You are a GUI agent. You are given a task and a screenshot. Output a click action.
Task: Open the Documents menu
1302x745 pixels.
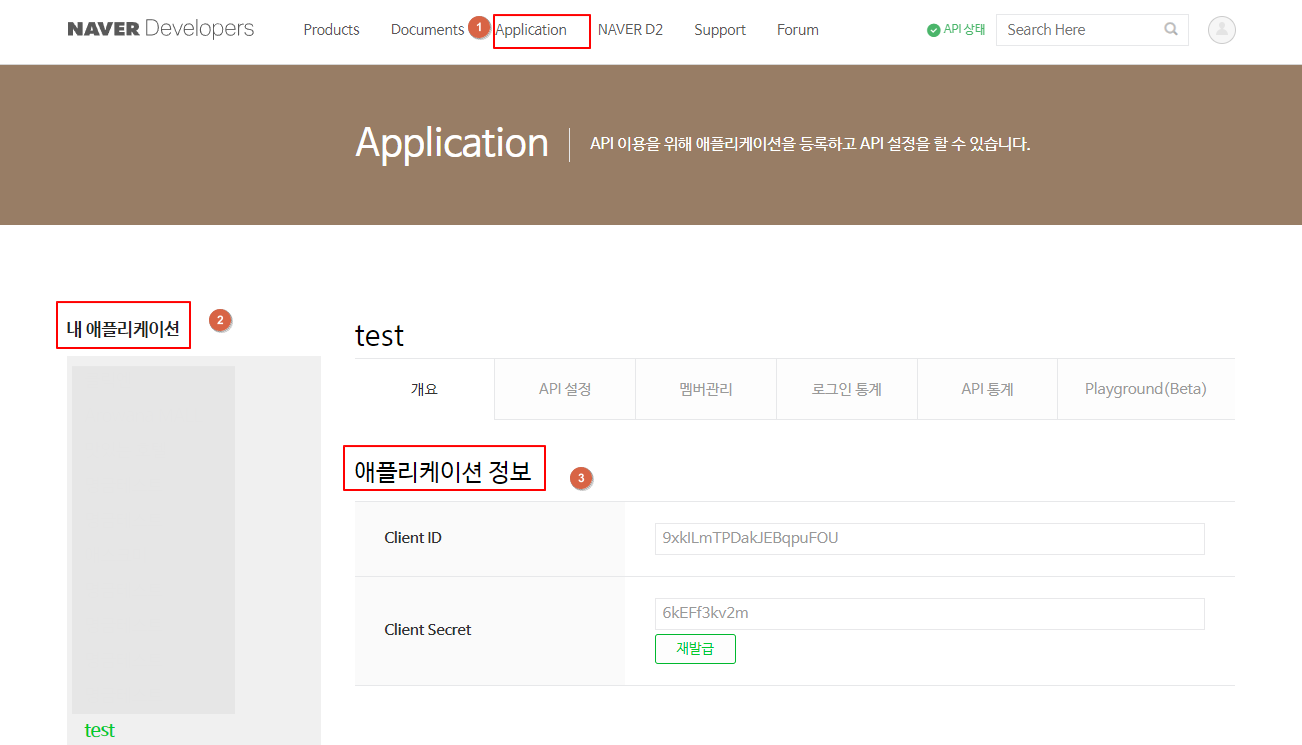pyautogui.click(x=427, y=30)
